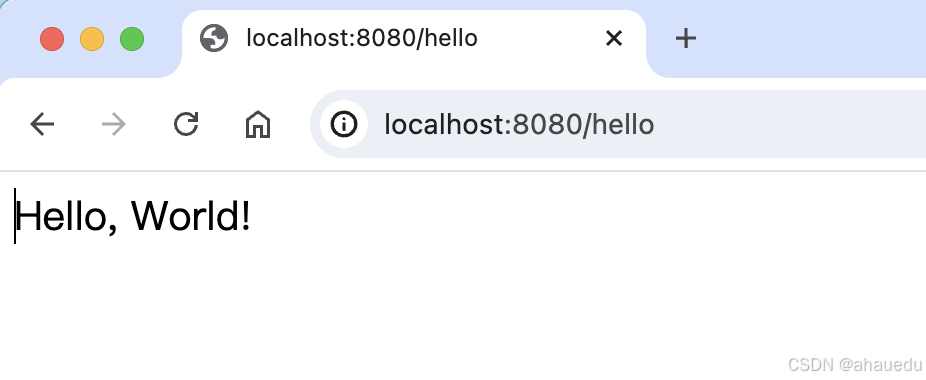
Task: Open the home page via house icon
Action: pos(258,125)
